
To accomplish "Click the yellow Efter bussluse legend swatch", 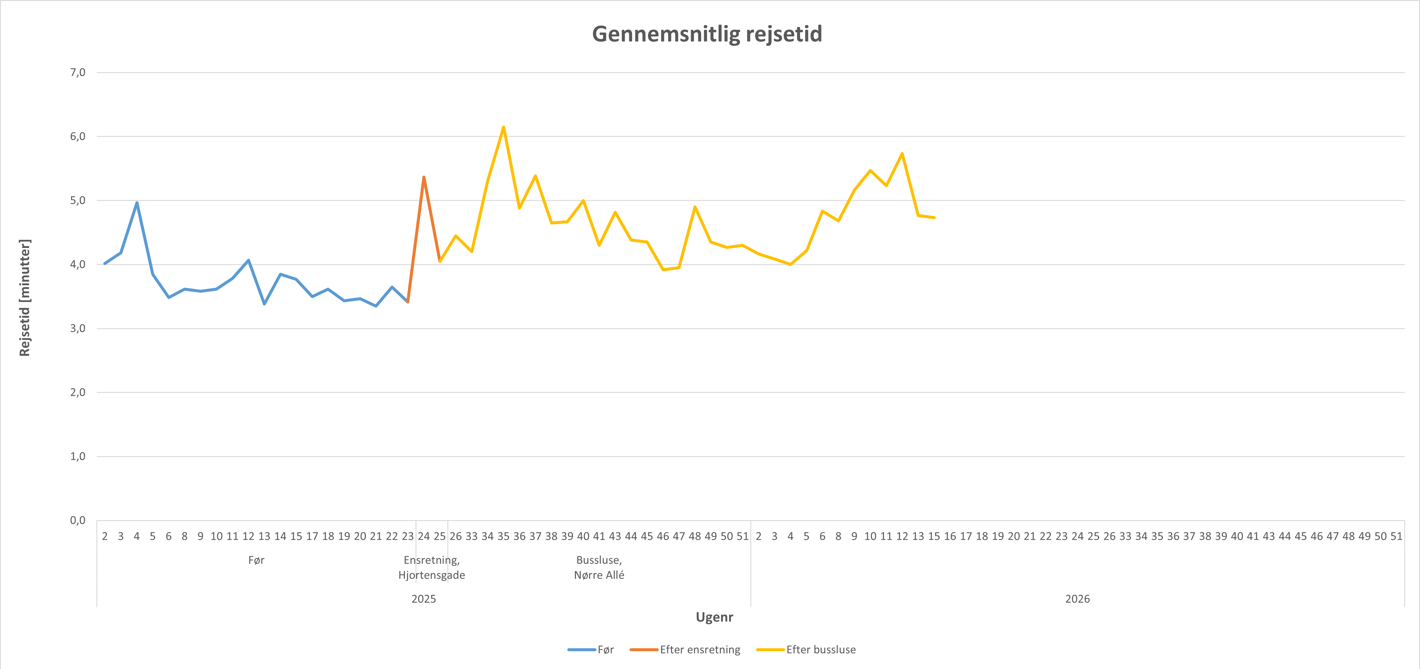I will [x=770, y=650].
